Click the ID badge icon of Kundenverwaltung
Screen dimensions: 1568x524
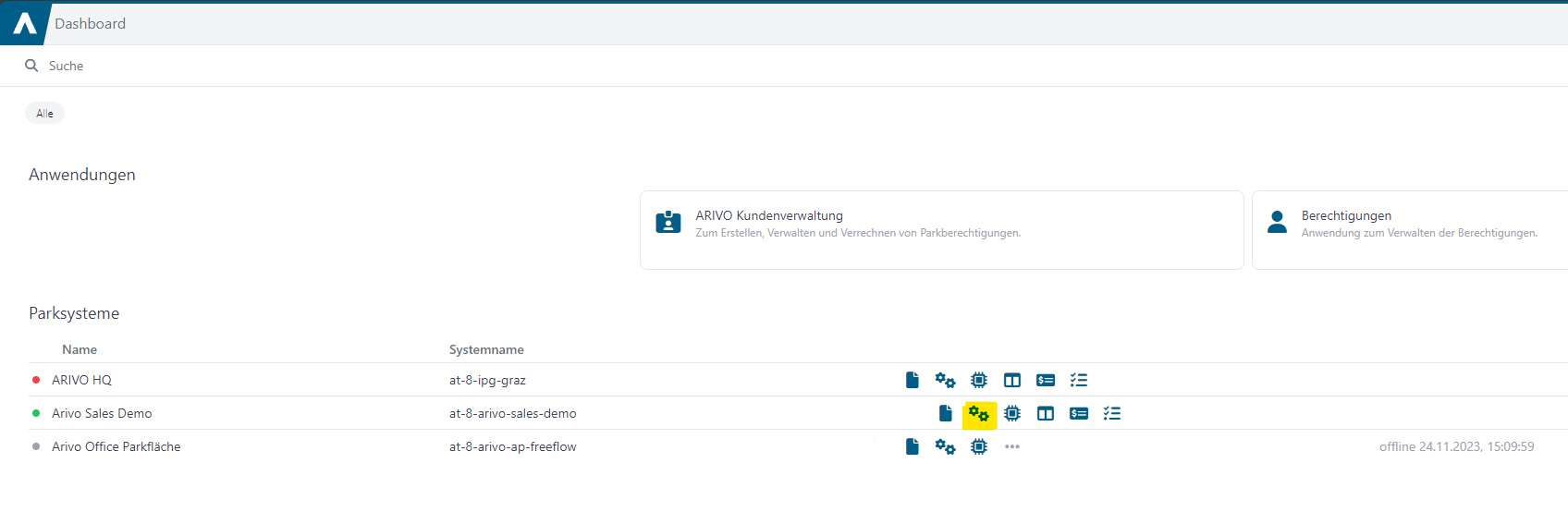(668, 222)
